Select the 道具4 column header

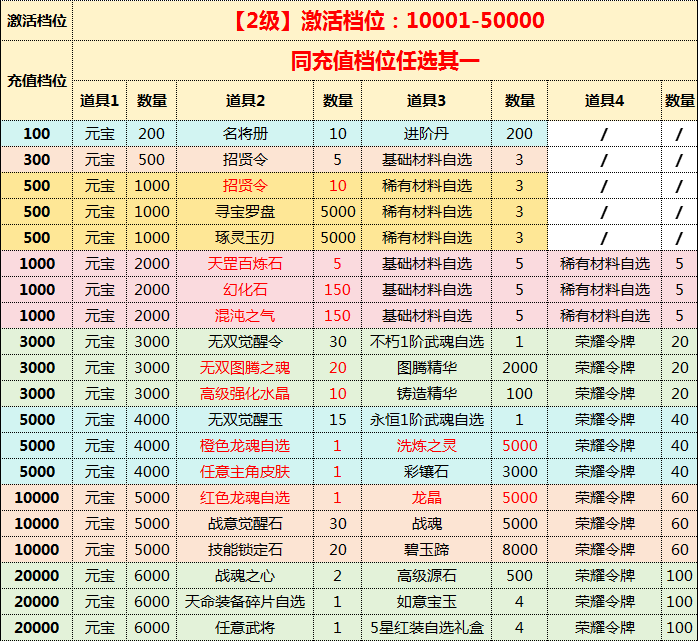604,101
